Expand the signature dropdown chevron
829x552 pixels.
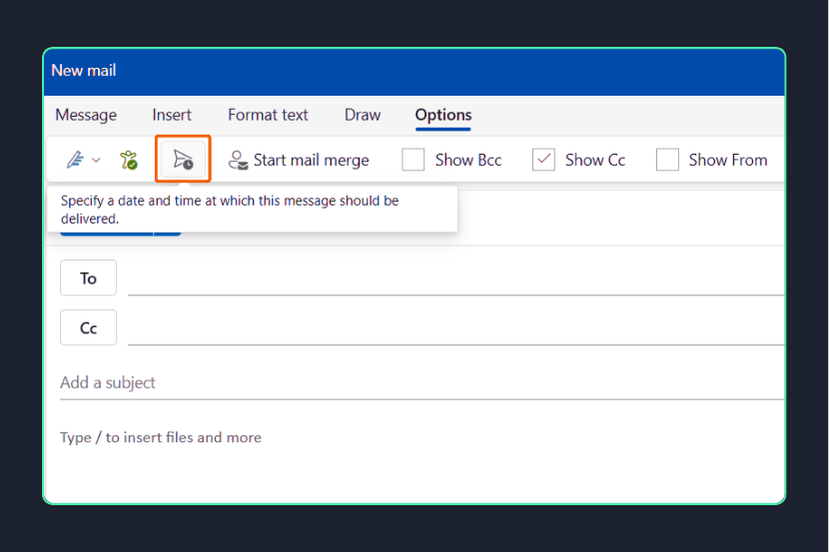click(x=96, y=160)
